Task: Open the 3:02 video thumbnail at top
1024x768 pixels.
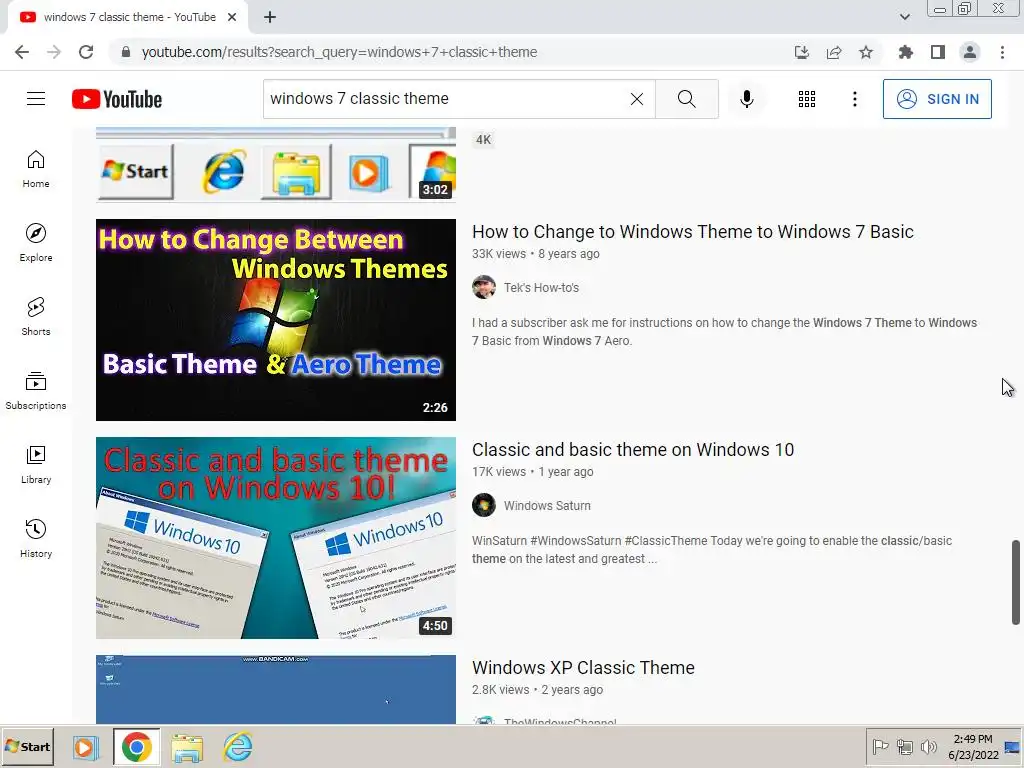Action: tap(276, 165)
